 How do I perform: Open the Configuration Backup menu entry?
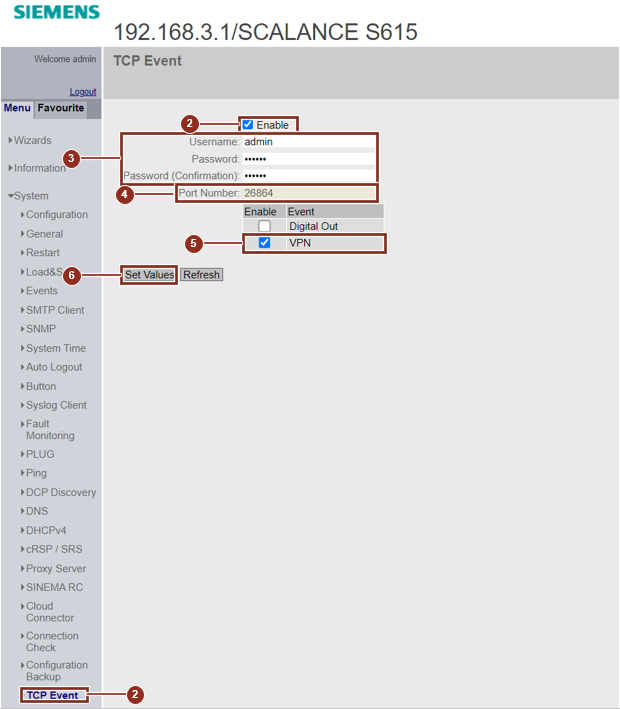pyautogui.click(x=57, y=671)
